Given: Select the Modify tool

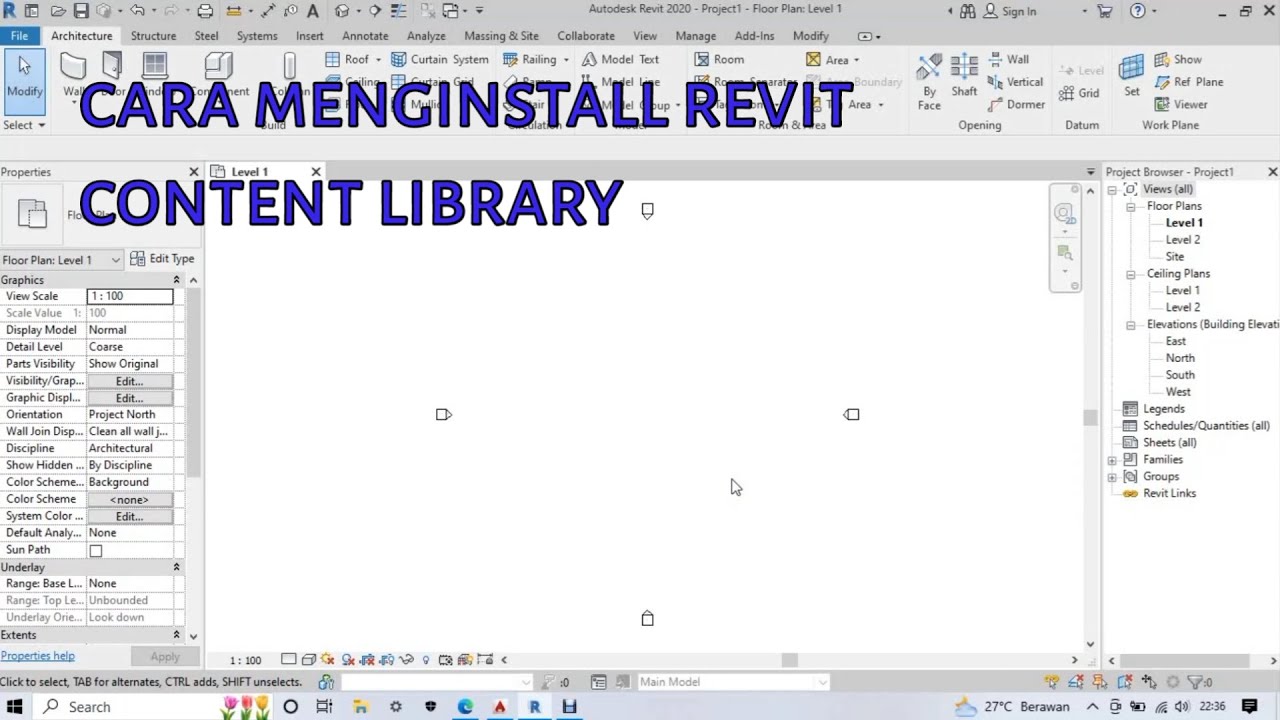Looking at the screenshot, I should click(x=24, y=76).
